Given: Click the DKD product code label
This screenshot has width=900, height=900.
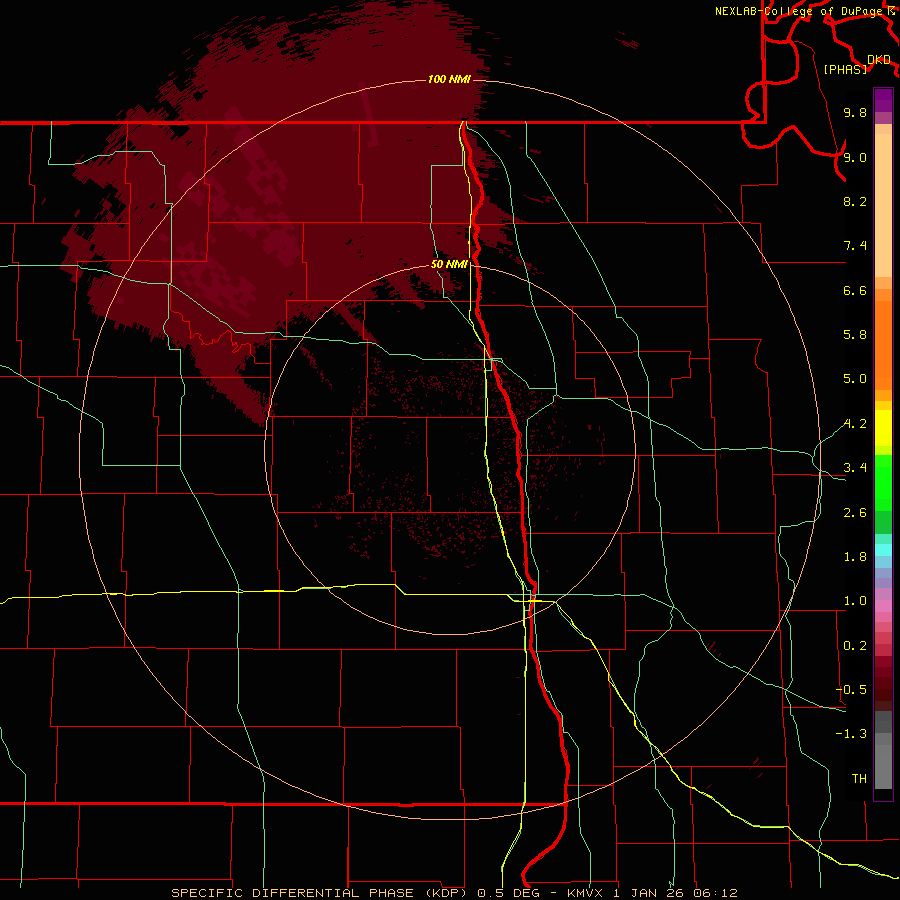Looking at the screenshot, I should 879,60.
